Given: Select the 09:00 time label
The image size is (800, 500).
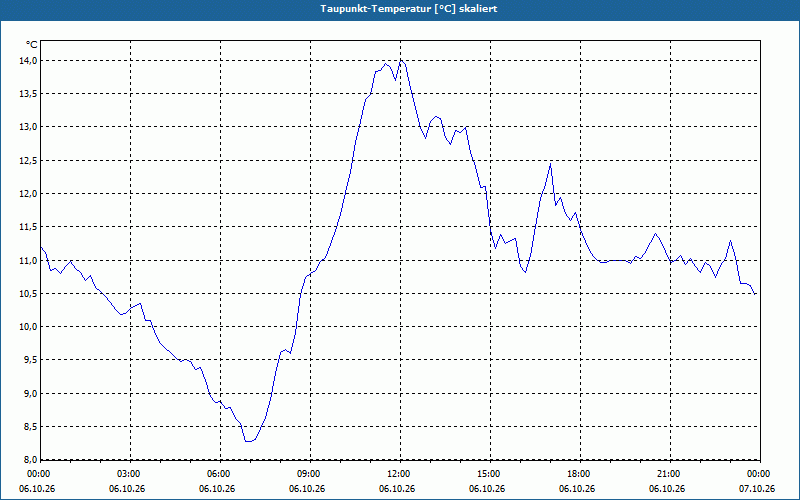Looking at the screenshot, I should point(310,474).
